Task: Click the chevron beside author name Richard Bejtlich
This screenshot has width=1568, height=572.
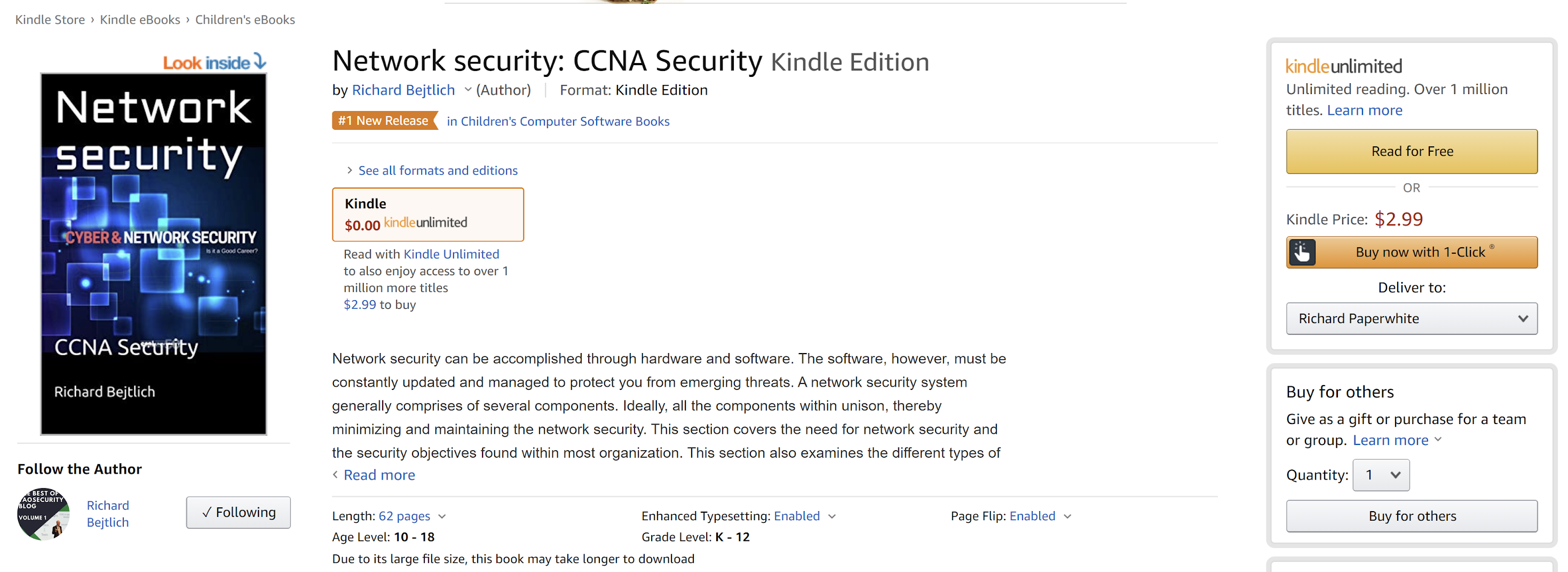Action: (468, 90)
